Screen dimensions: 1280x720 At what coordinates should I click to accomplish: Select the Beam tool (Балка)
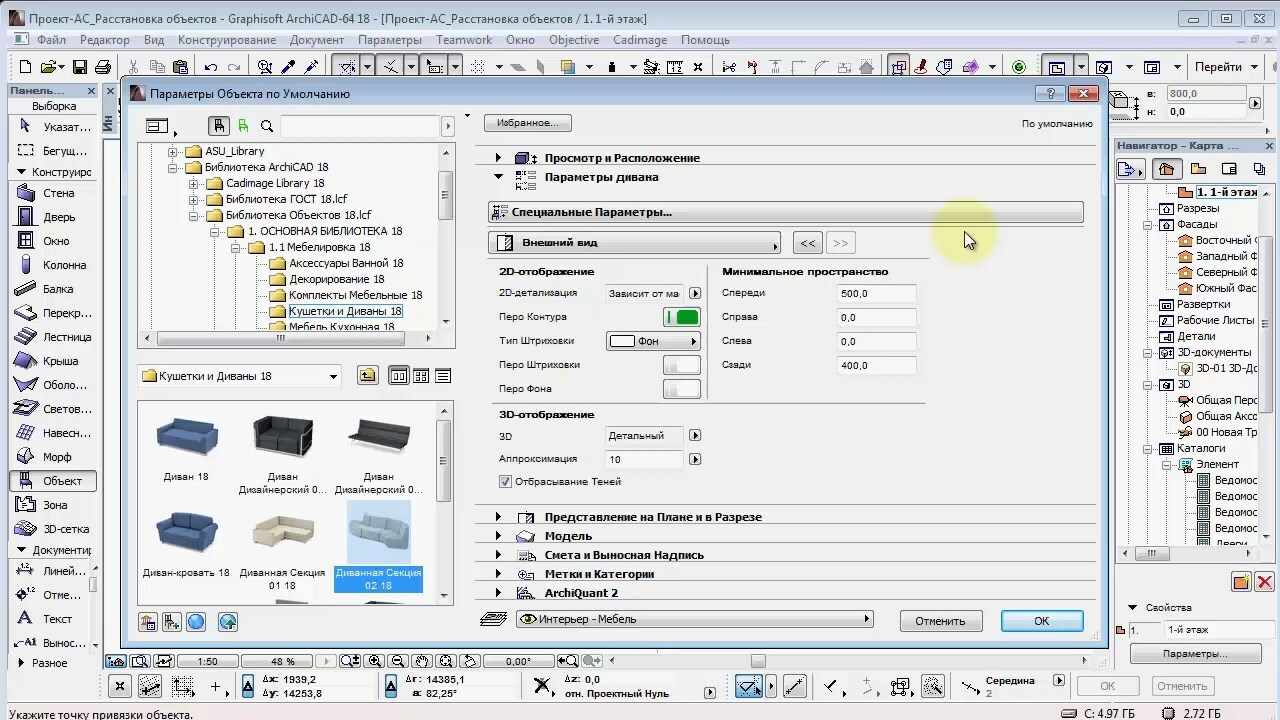tap(53, 289)
